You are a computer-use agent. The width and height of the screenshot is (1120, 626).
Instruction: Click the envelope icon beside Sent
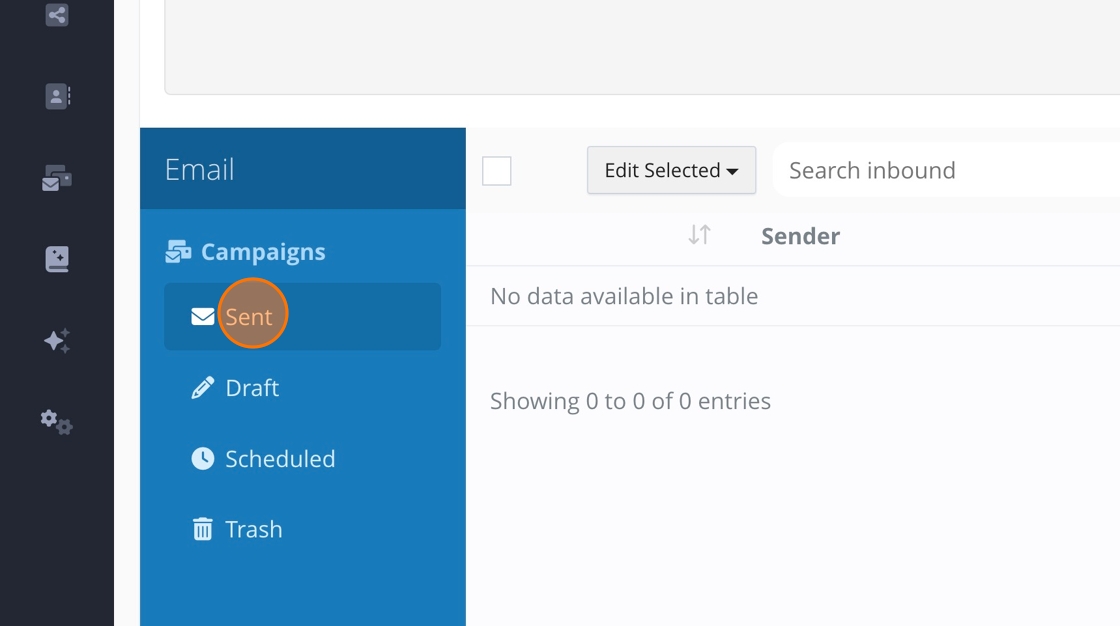coord(203,317)
